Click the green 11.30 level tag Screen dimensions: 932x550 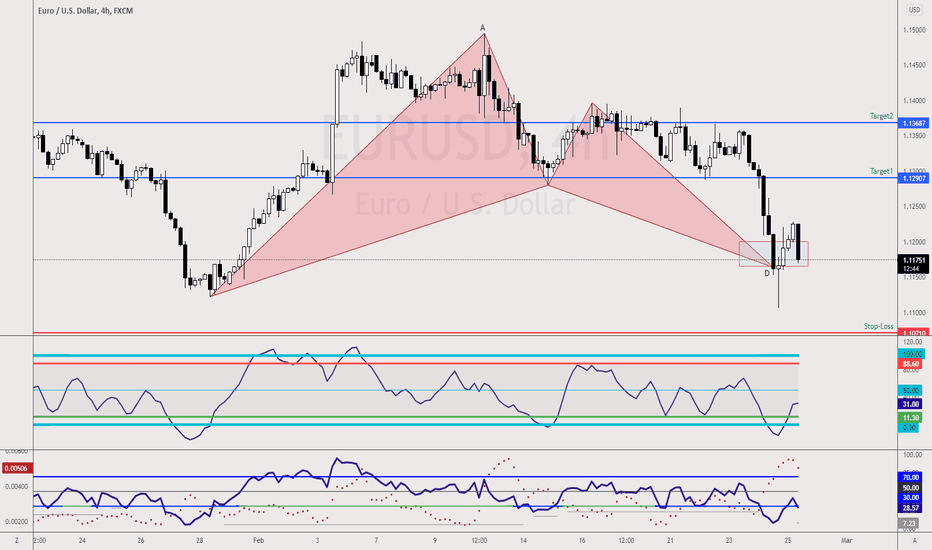[911, 418]
